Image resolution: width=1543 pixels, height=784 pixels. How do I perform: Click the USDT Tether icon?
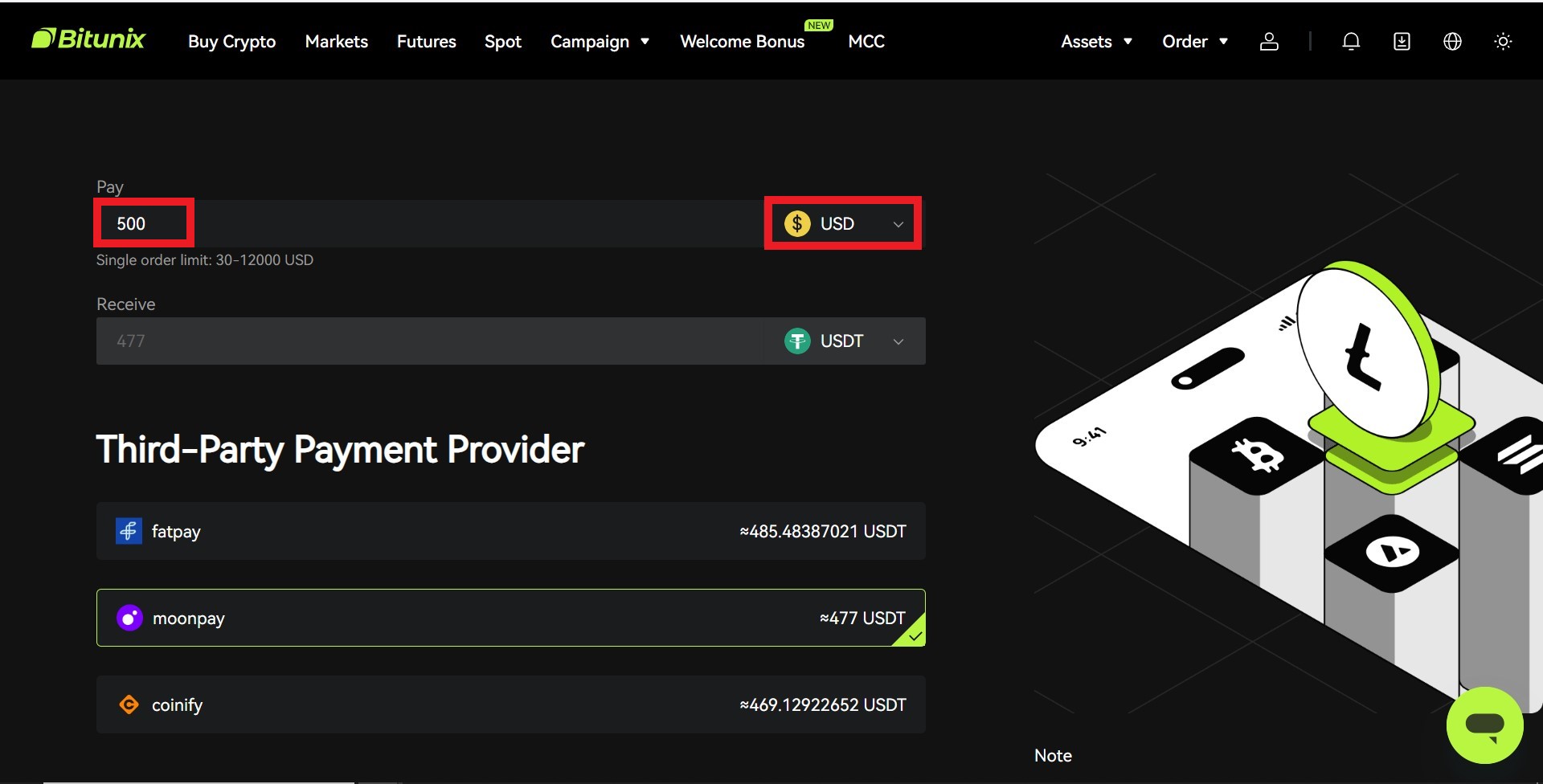tap(797, 341)
